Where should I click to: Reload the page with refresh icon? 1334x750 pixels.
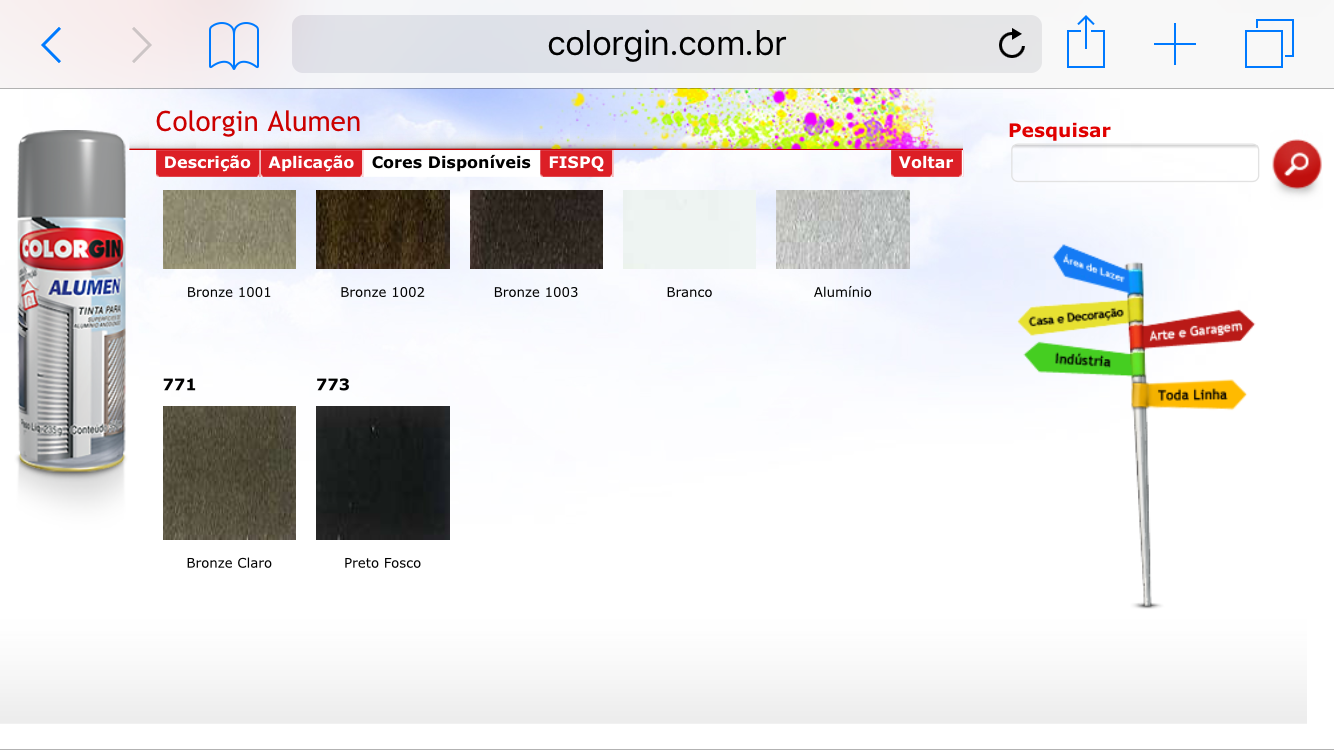(x=1012, y=44)
